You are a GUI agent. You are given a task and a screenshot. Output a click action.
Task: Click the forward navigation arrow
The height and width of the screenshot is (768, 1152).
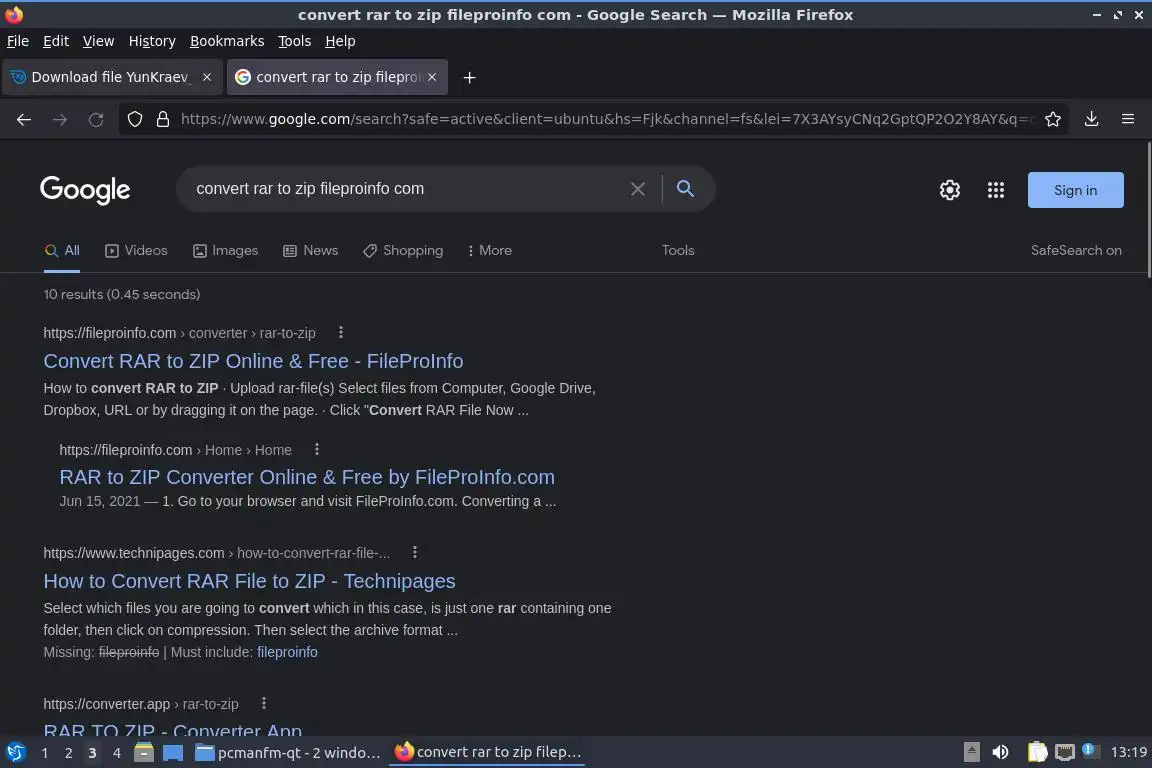60,119
